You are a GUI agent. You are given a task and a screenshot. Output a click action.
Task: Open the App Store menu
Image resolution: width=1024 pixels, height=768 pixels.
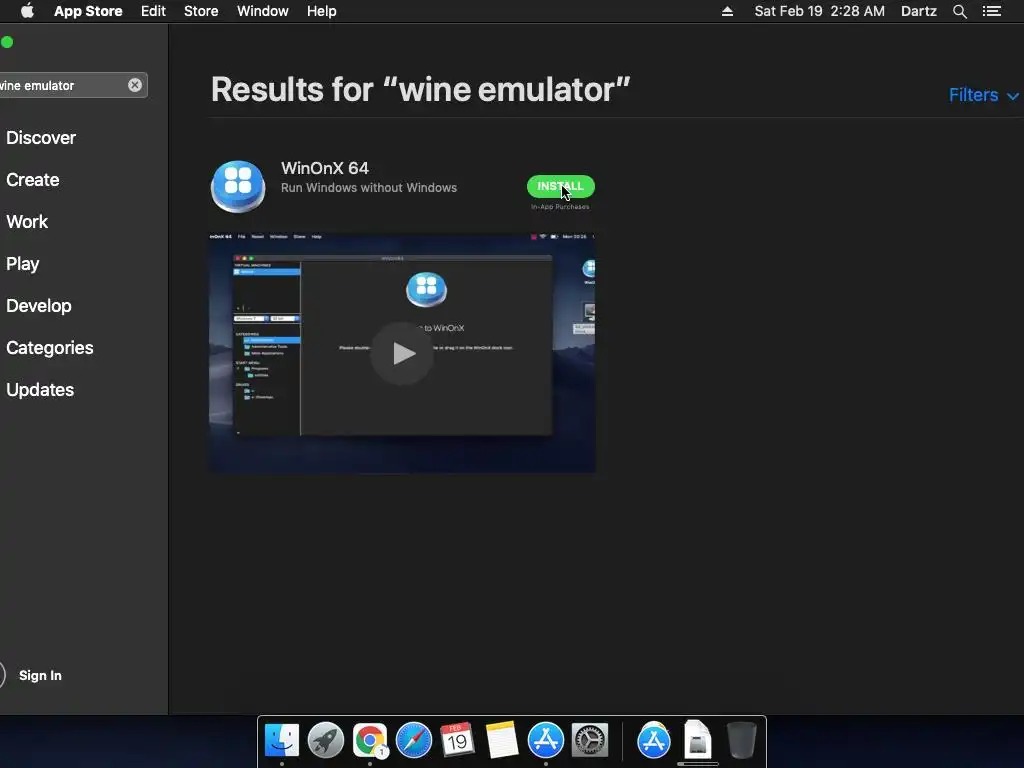tap(88, 11)
